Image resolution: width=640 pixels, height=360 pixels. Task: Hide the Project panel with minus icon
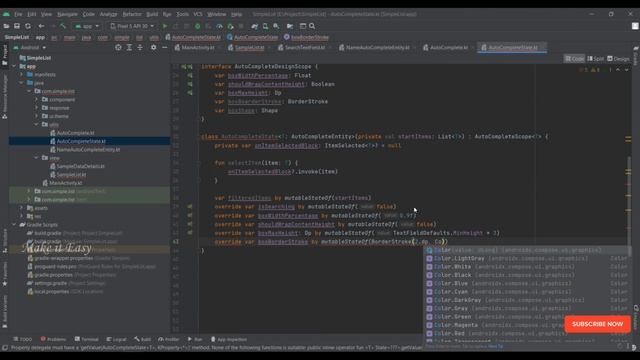click(164, 47)
